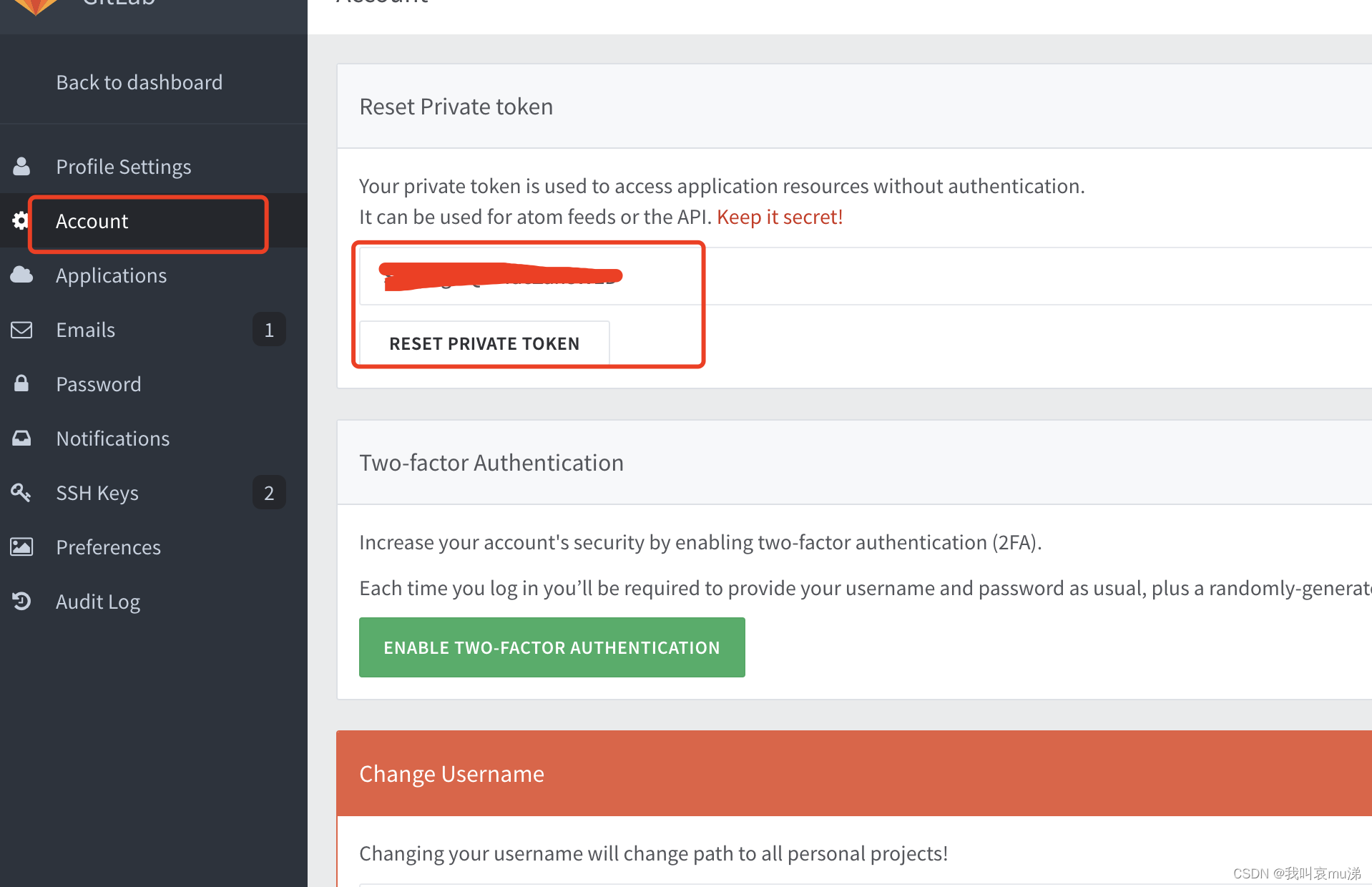Click the Password padlock icon

[x=21, y=383]
